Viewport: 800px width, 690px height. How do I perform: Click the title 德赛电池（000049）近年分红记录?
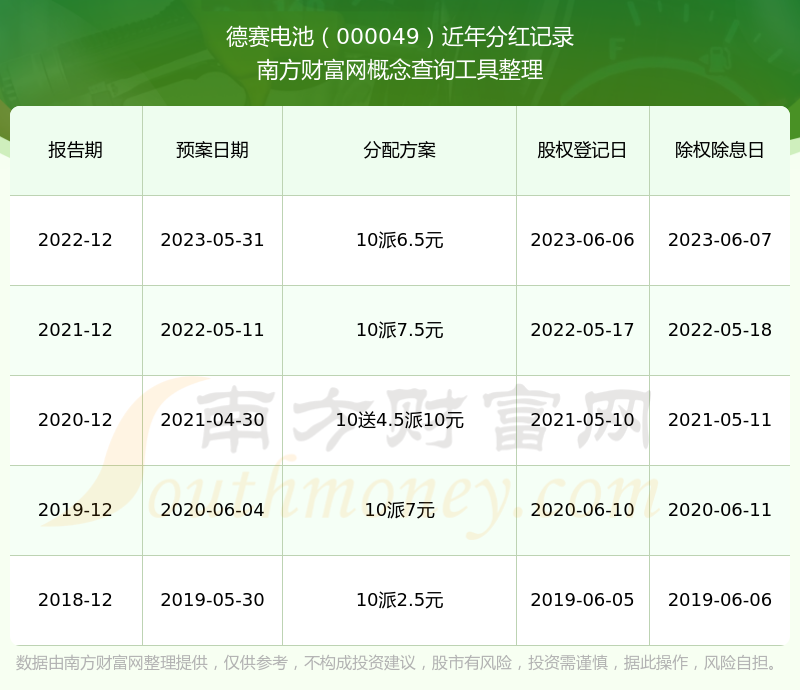[x=400, y=37]
